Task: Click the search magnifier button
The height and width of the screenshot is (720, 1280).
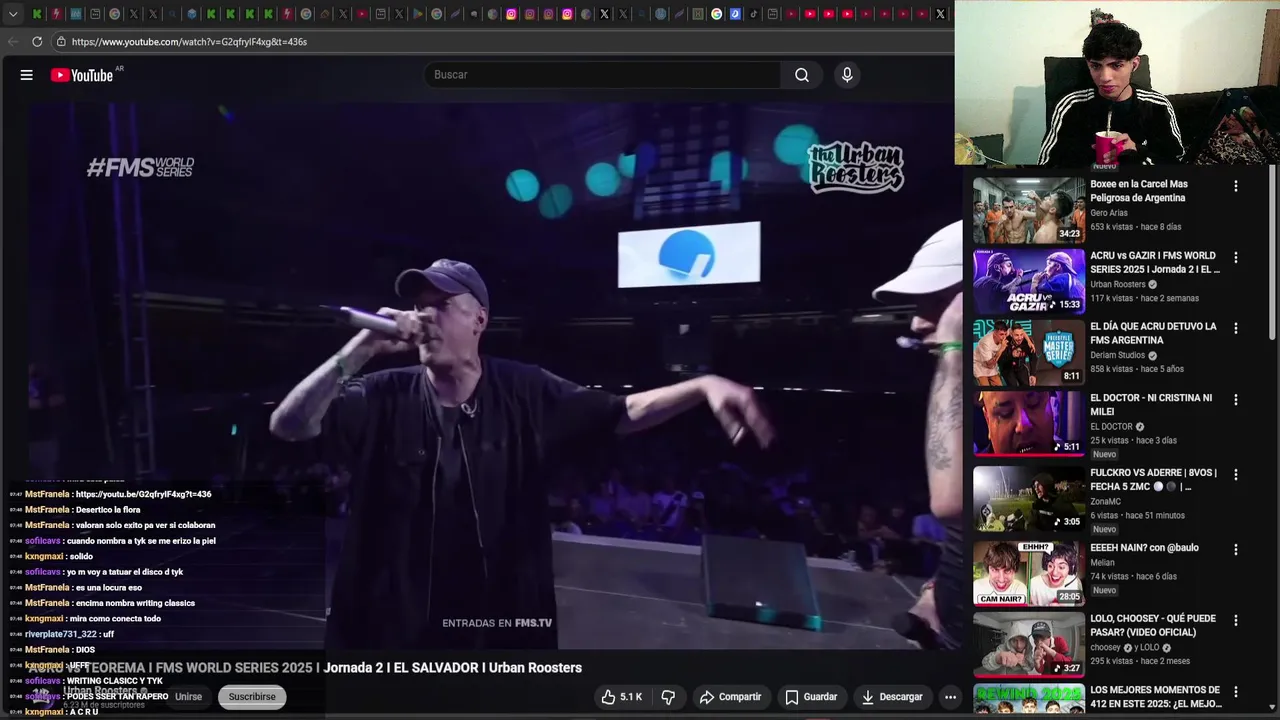Action: (802, 75)
